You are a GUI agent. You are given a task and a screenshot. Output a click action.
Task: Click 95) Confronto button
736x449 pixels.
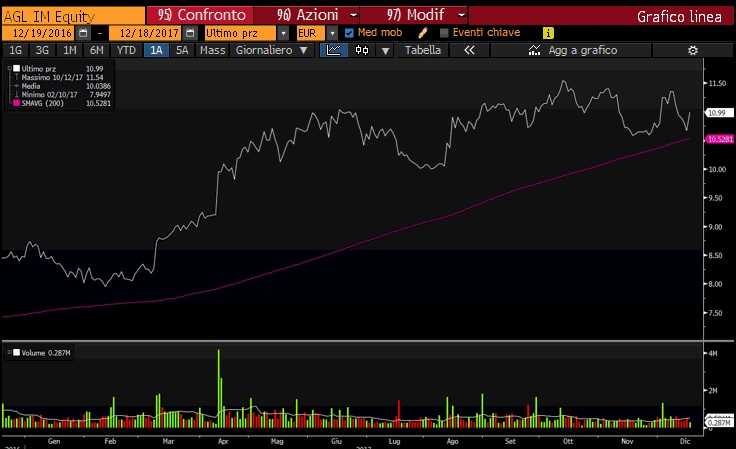tap(200, 15)
